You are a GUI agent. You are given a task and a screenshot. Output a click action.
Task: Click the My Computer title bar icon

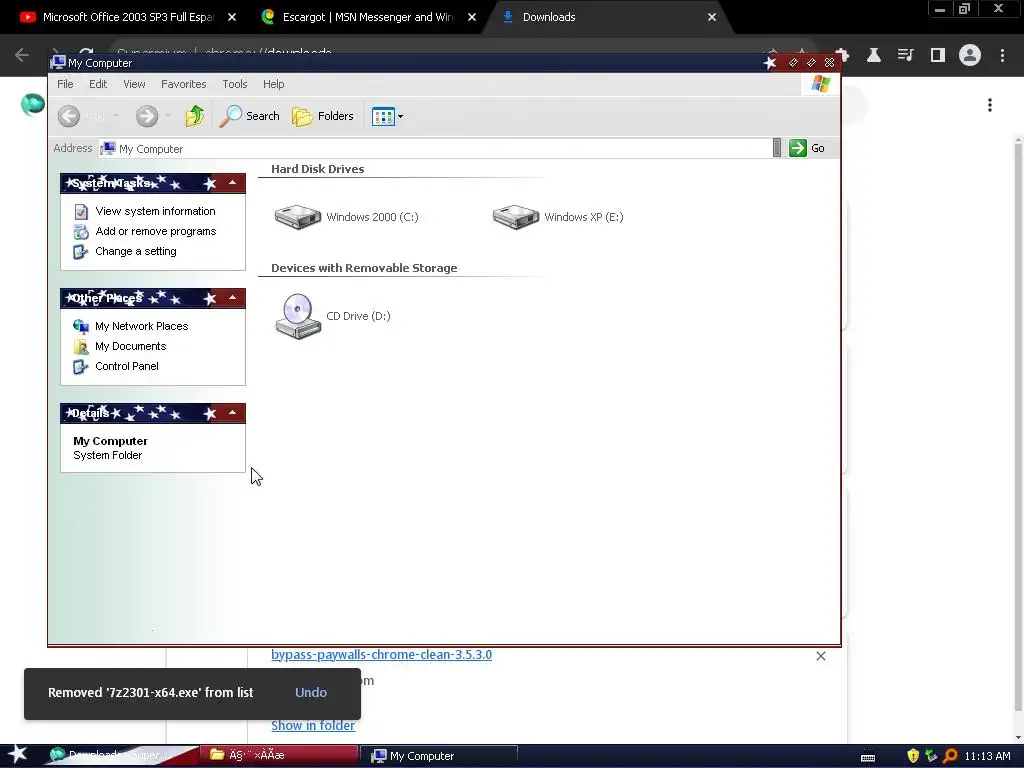coord(58,62)
